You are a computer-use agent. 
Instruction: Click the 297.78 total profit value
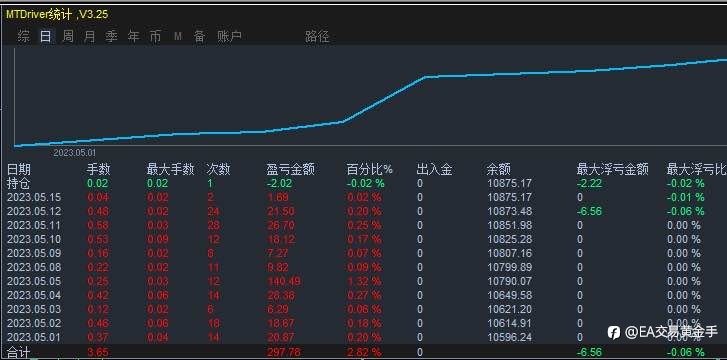pyautogui.click(x=284, y=352)
